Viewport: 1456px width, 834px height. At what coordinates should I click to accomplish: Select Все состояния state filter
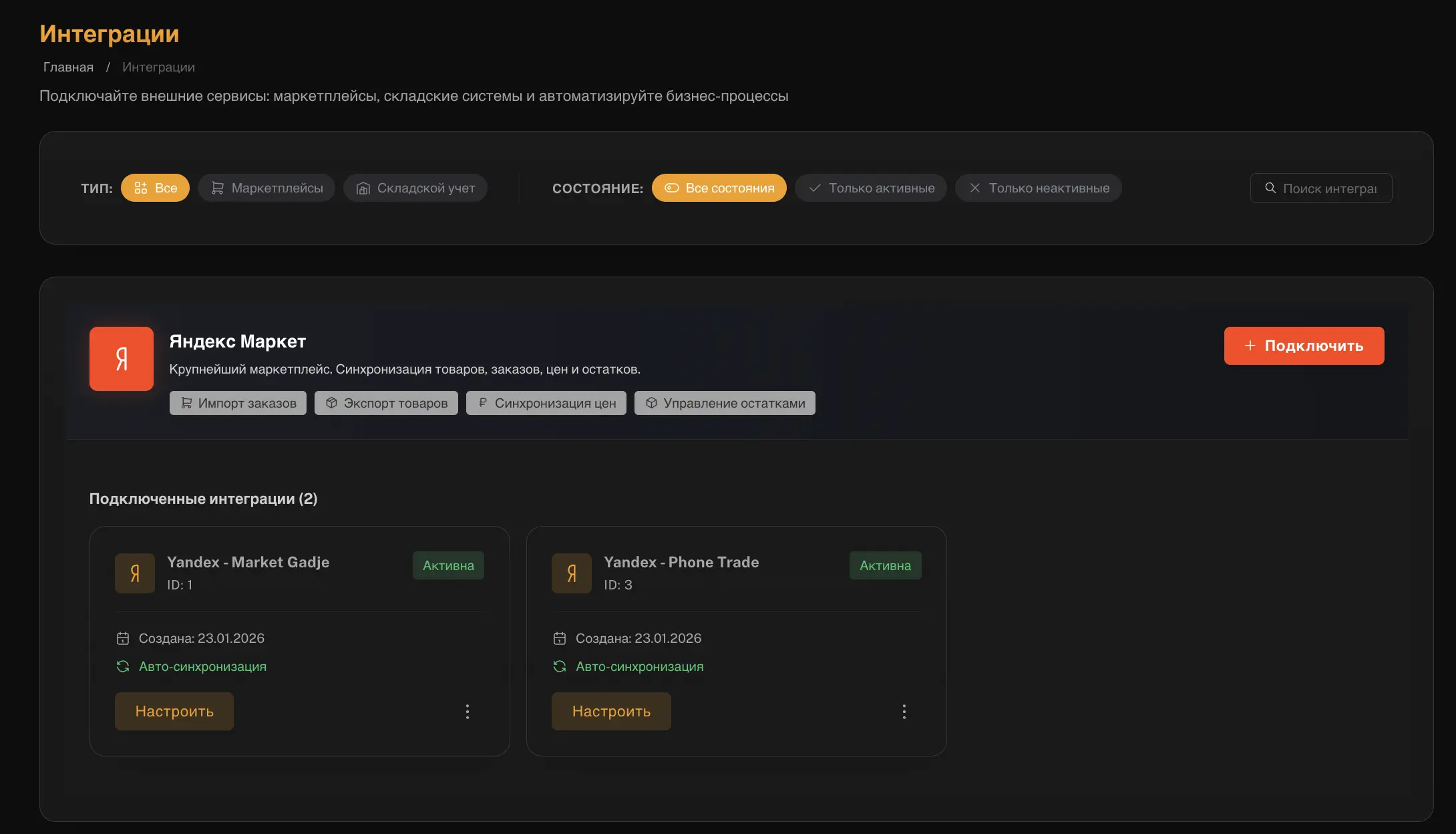(x=719, y=188)
